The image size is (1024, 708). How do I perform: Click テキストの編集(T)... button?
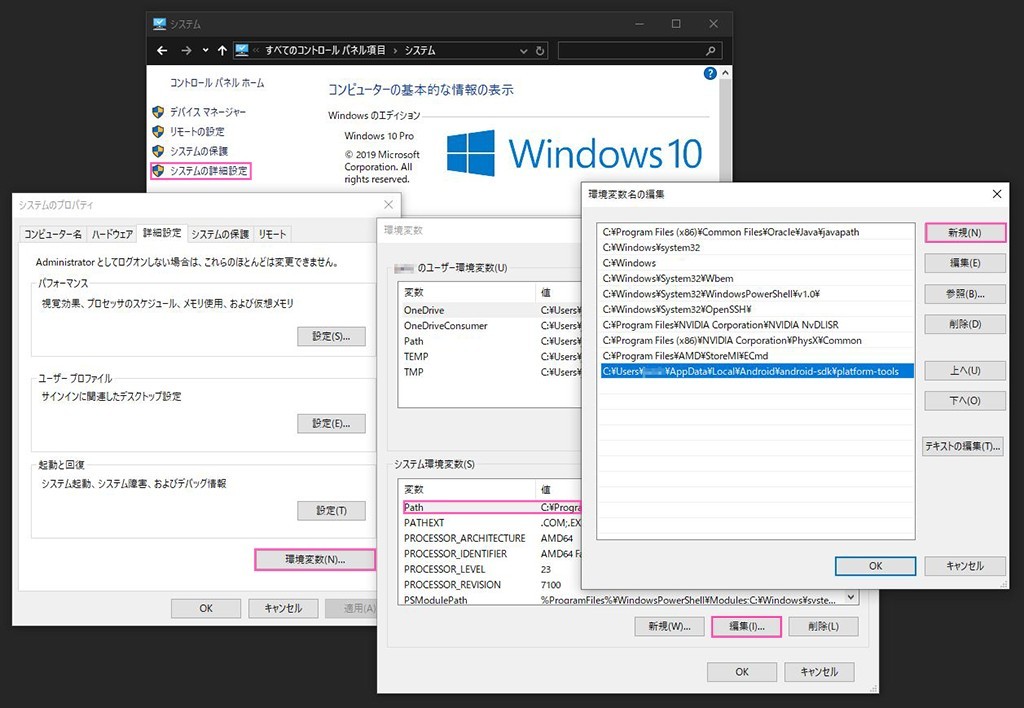[x=963, y=446]
